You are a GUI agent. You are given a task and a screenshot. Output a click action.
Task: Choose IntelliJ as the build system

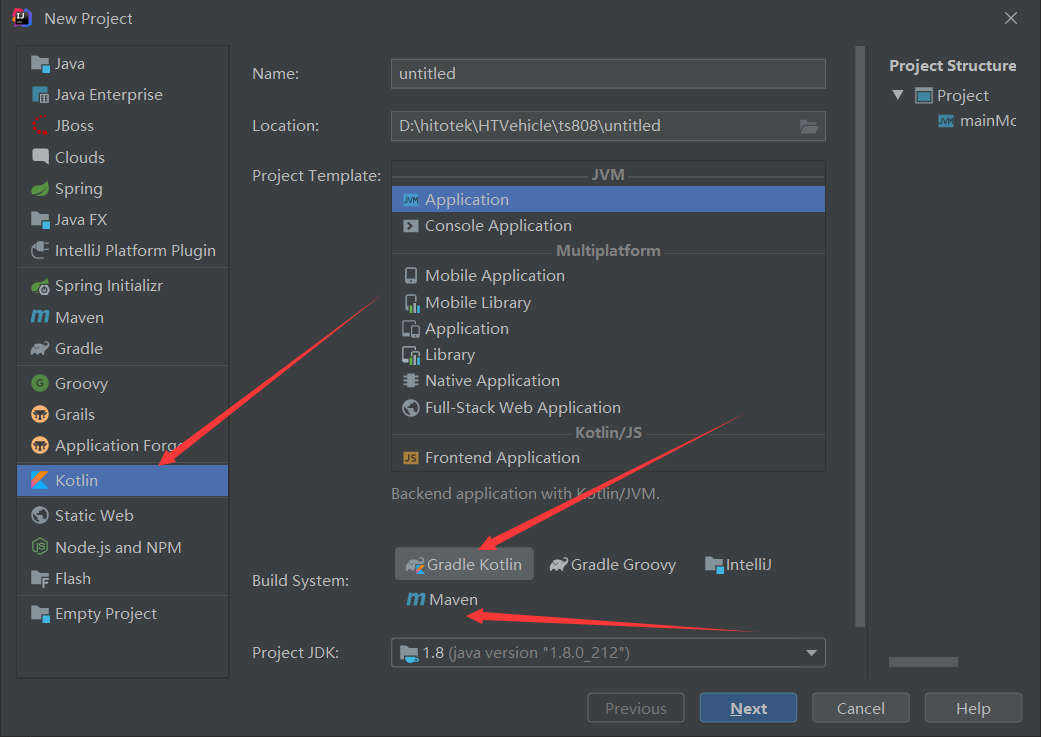coord(738,564)
